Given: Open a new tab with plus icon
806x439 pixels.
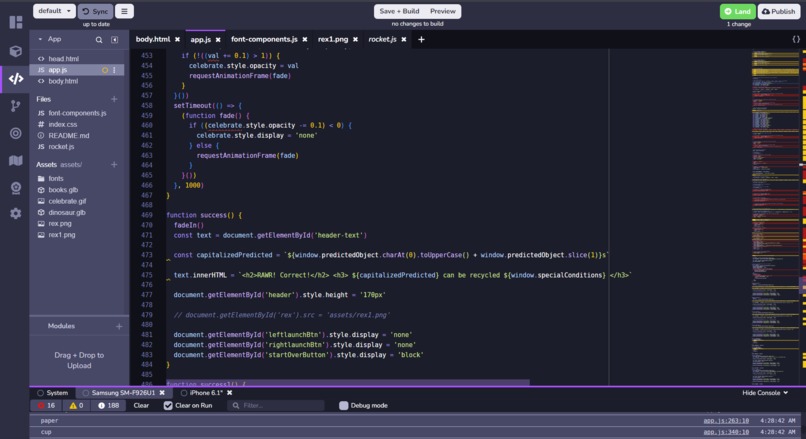Looking at the screenshot, I should coord(421,40).
